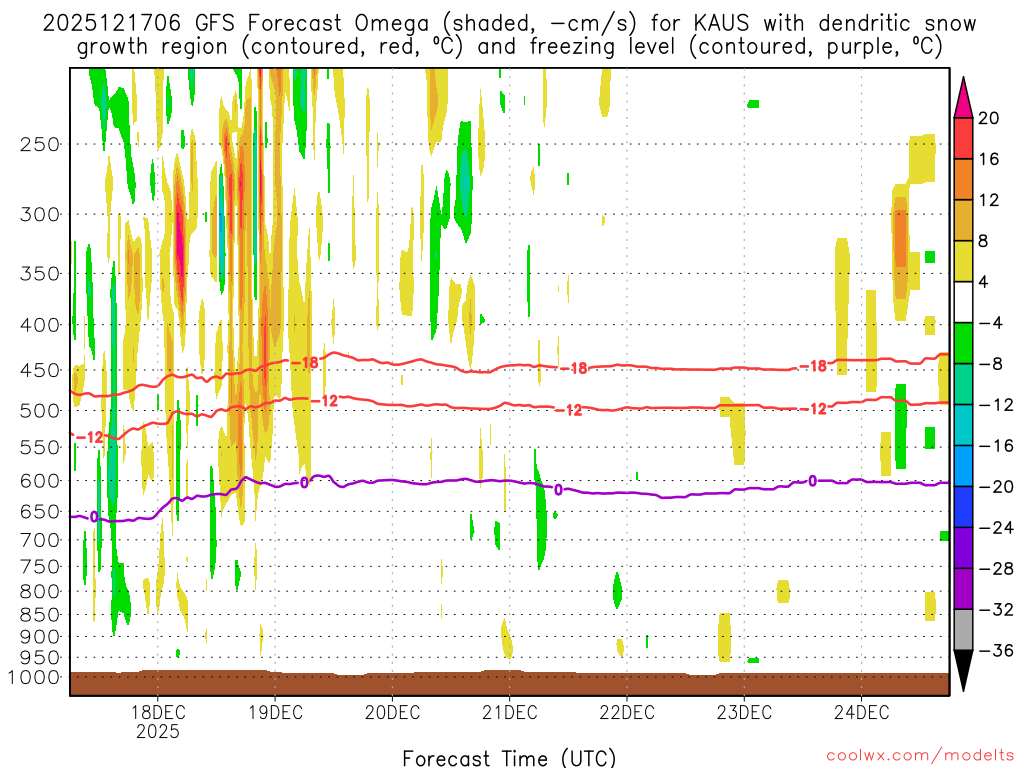The image size is (1024, 768).
Task: Pick the dark blue -20 to -24 colorbar segment
Action: (x=963, y=507)
